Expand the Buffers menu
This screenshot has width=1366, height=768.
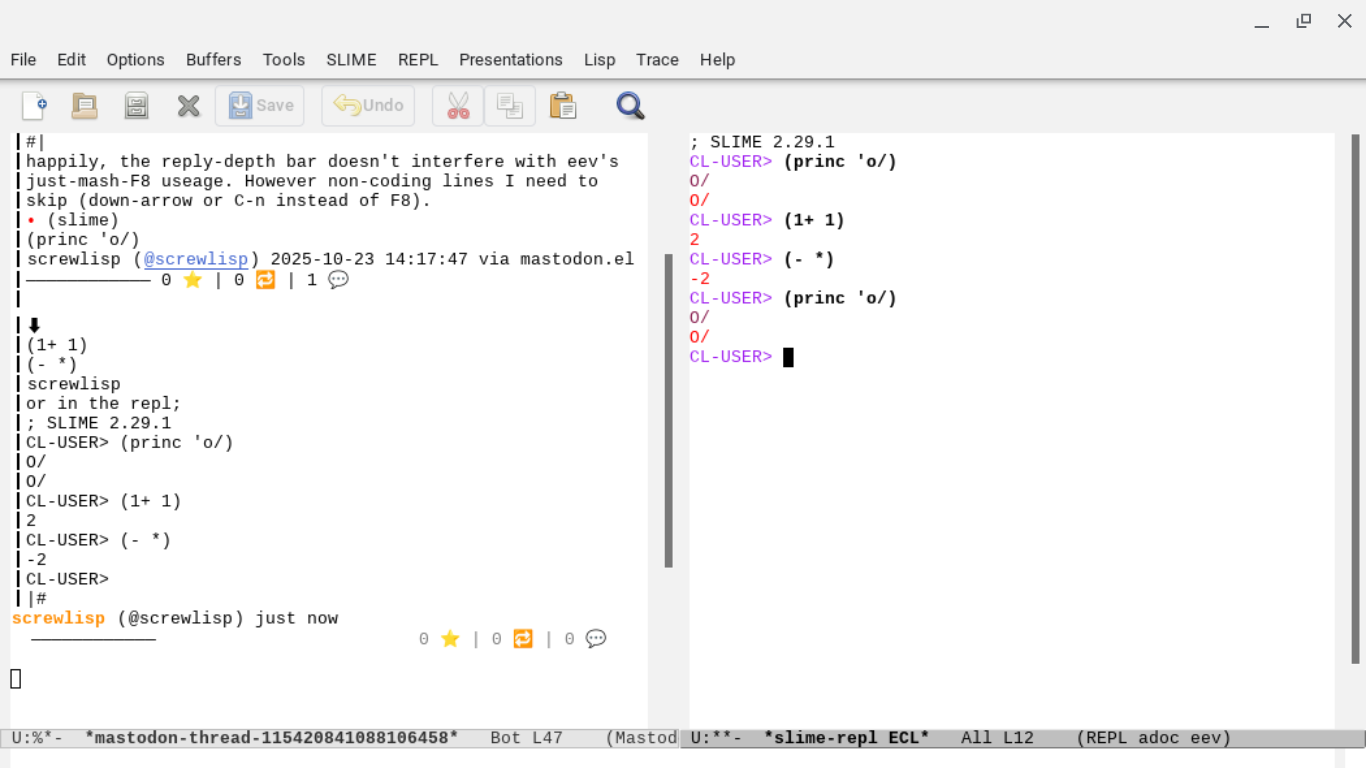(213, 60)
